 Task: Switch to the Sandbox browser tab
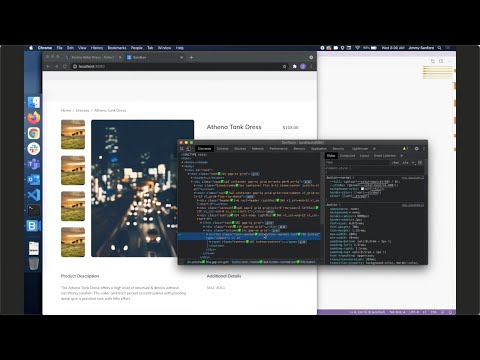pyautogui.click(x=155, y=57)
